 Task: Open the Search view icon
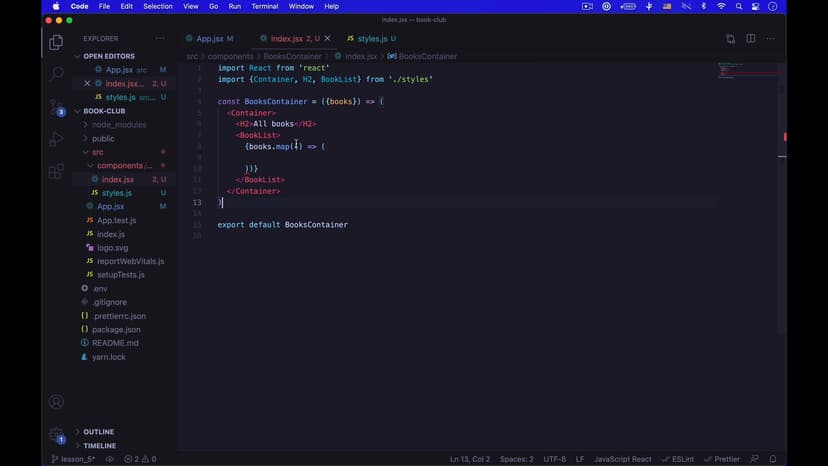[x=56, y=74]
